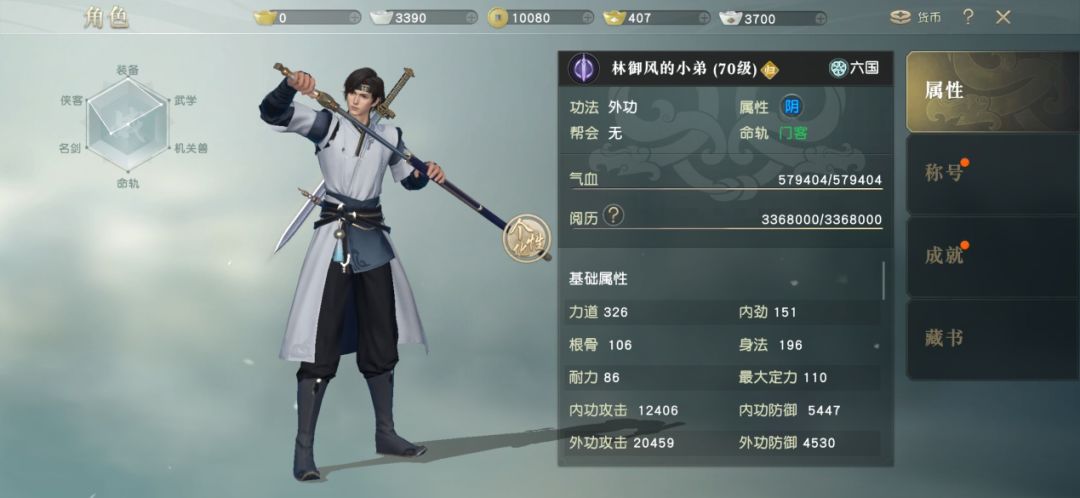The height and width of the screenshot is (498, 1080).
Task: Add silver with plus beside 3390
Action: tap(470, 19)
